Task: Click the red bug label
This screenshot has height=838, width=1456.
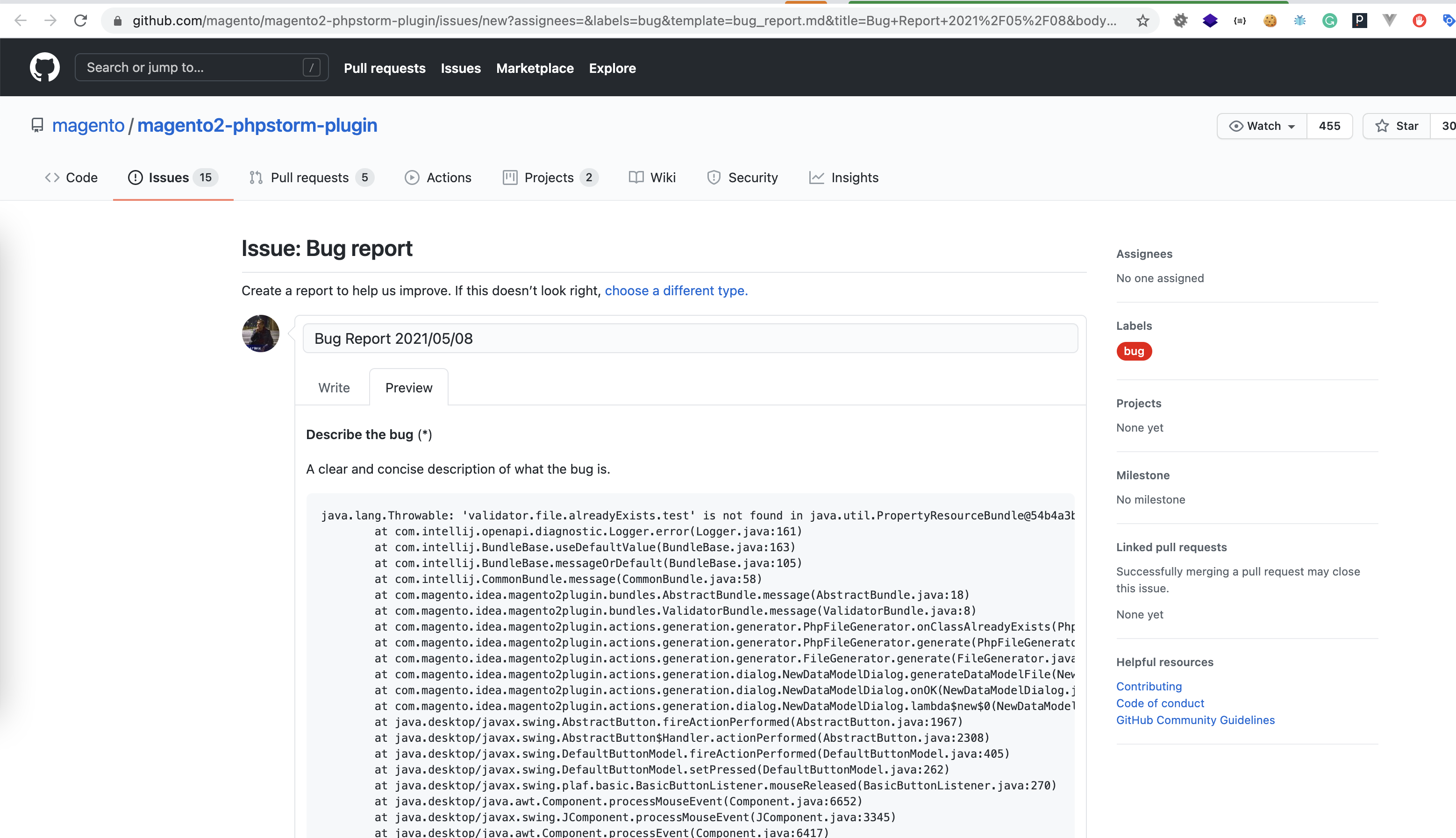Action: [1134, 351]
